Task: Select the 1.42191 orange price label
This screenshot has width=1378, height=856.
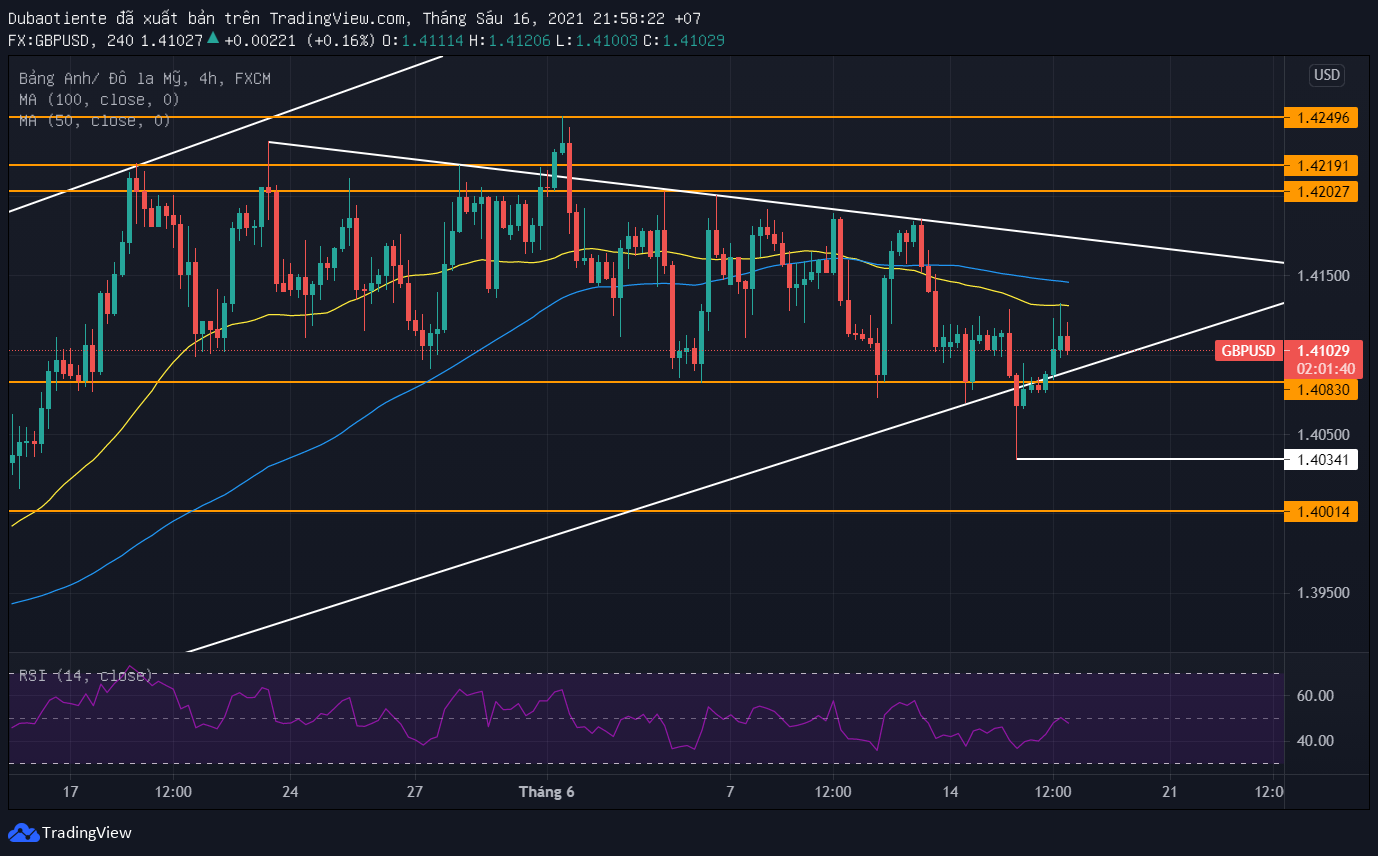Action: tap(1321, 165)
